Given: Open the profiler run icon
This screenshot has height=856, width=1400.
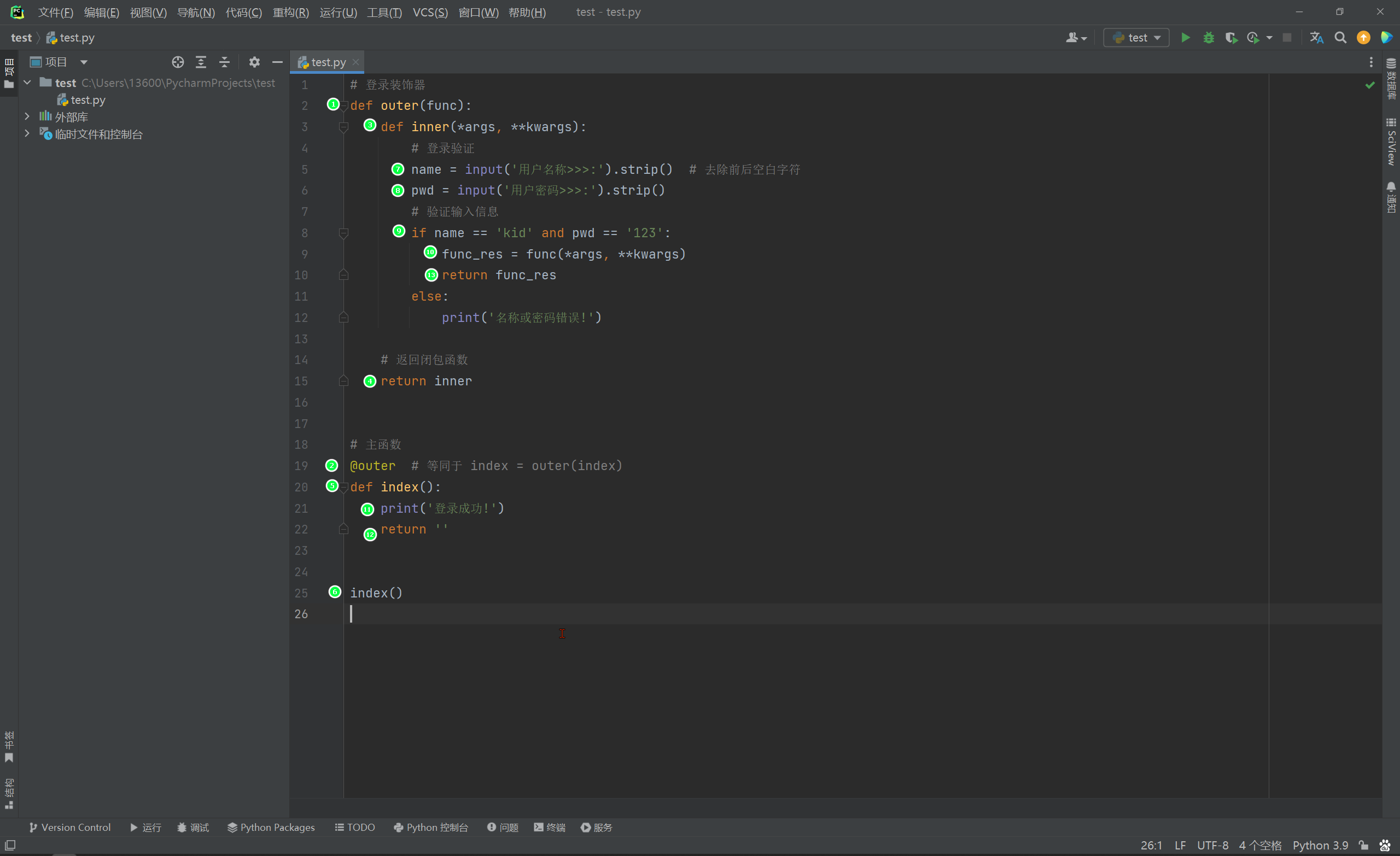Looking at the screenshot, I should tap(1253, 38).
